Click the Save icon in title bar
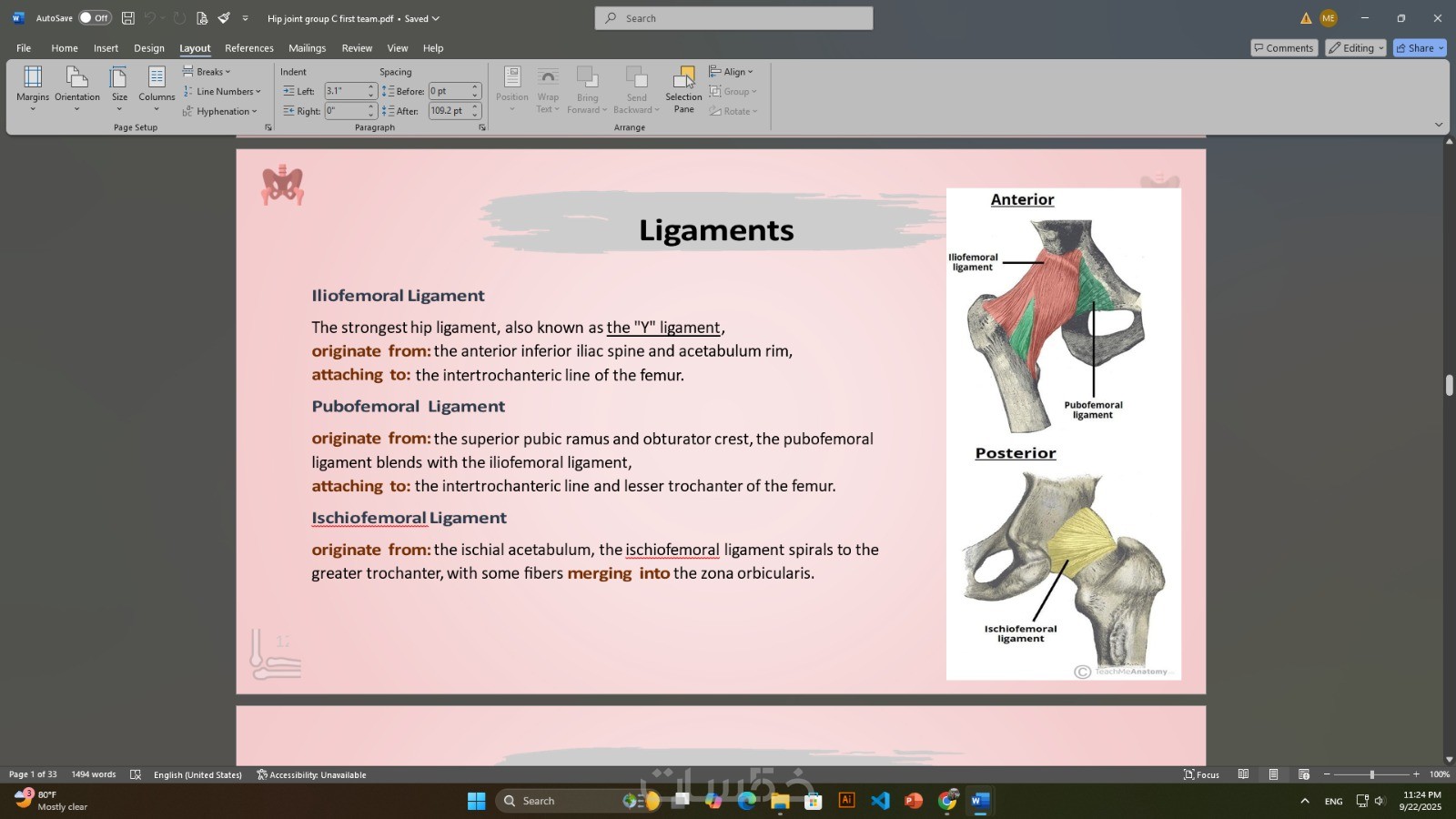1456x819 pixels. pos(128,18)
